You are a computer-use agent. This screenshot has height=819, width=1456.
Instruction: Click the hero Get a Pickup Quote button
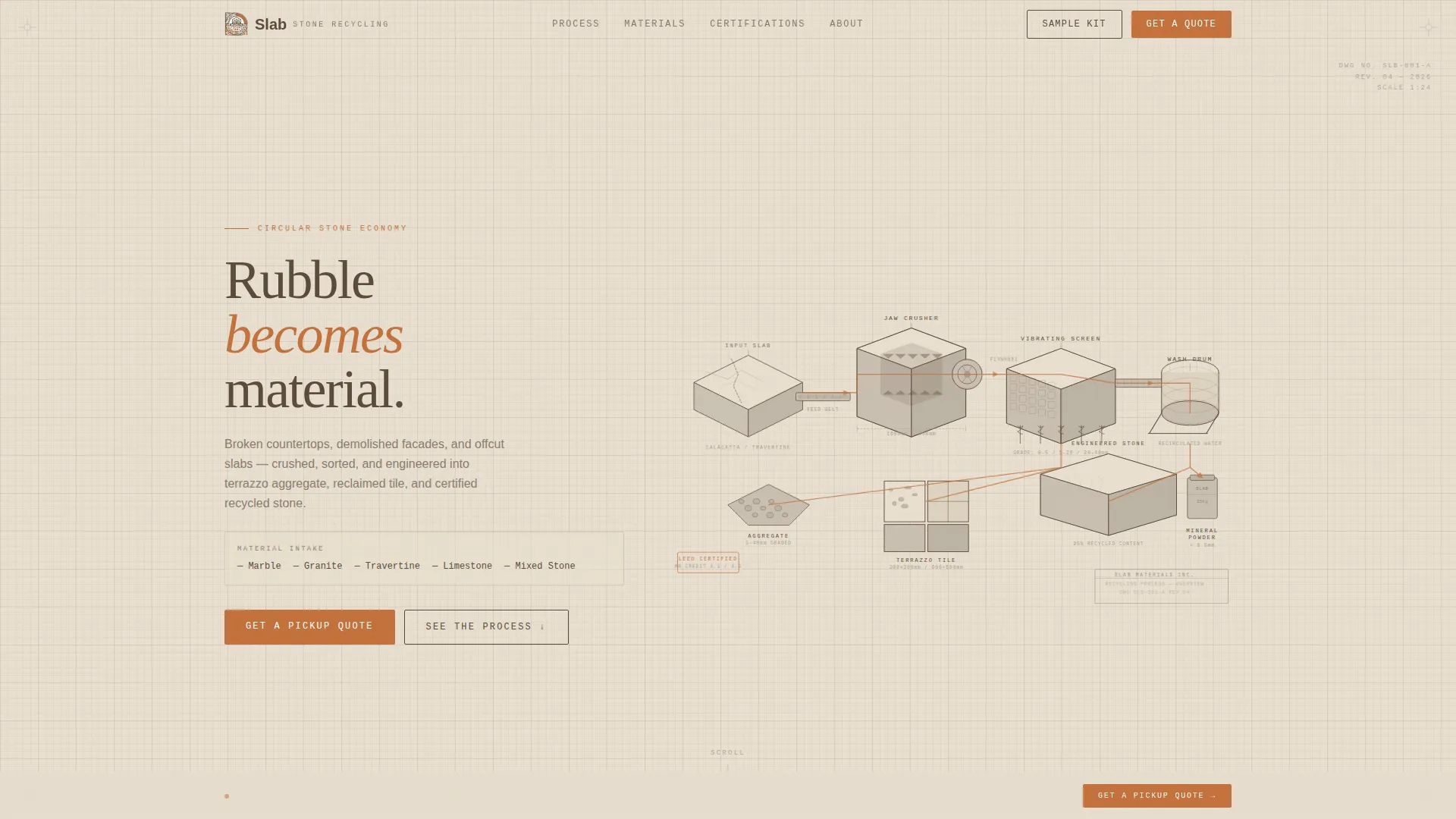click(x=309, y=626)
